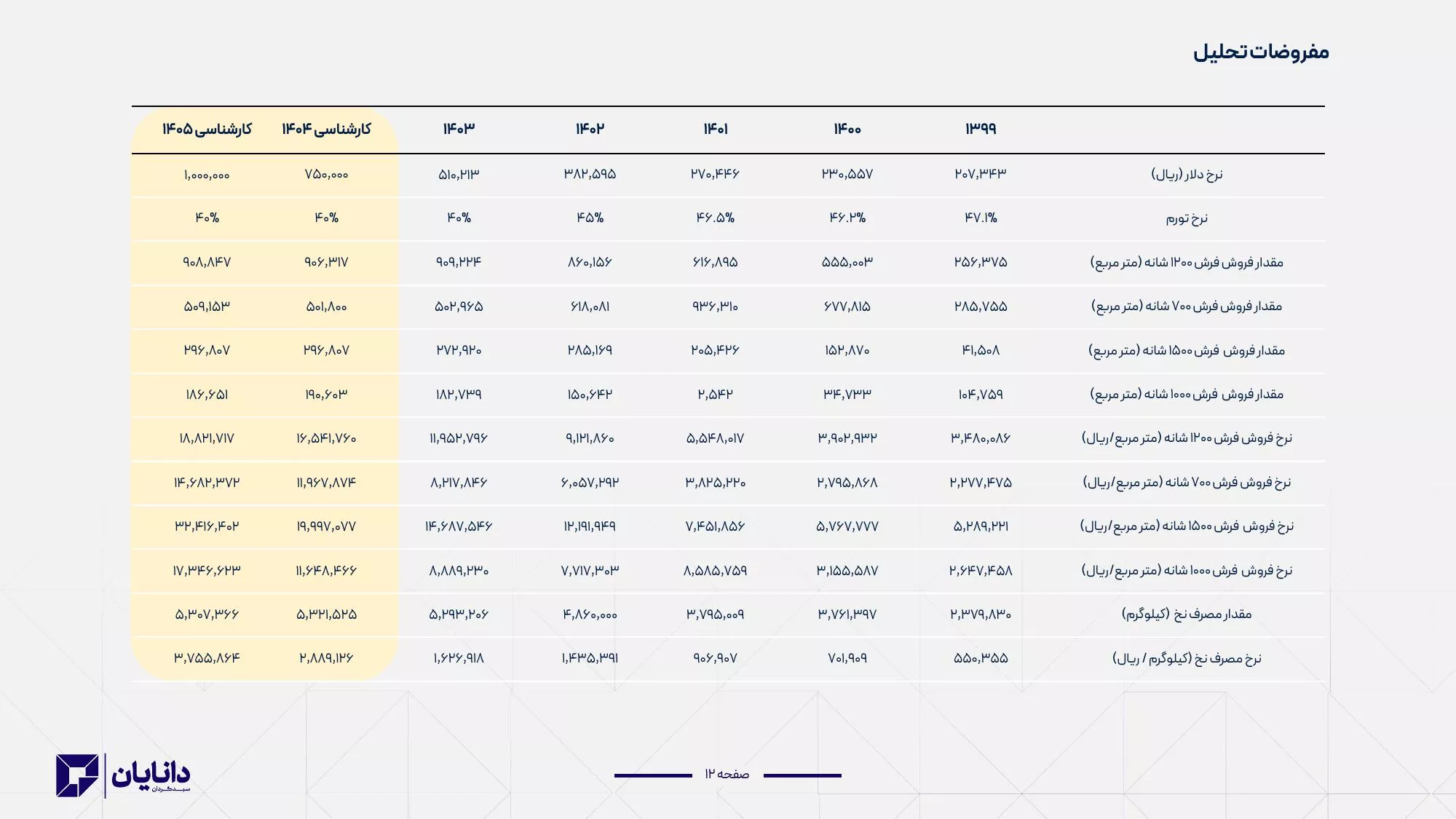Select the 1400 column header

[847, 129]
